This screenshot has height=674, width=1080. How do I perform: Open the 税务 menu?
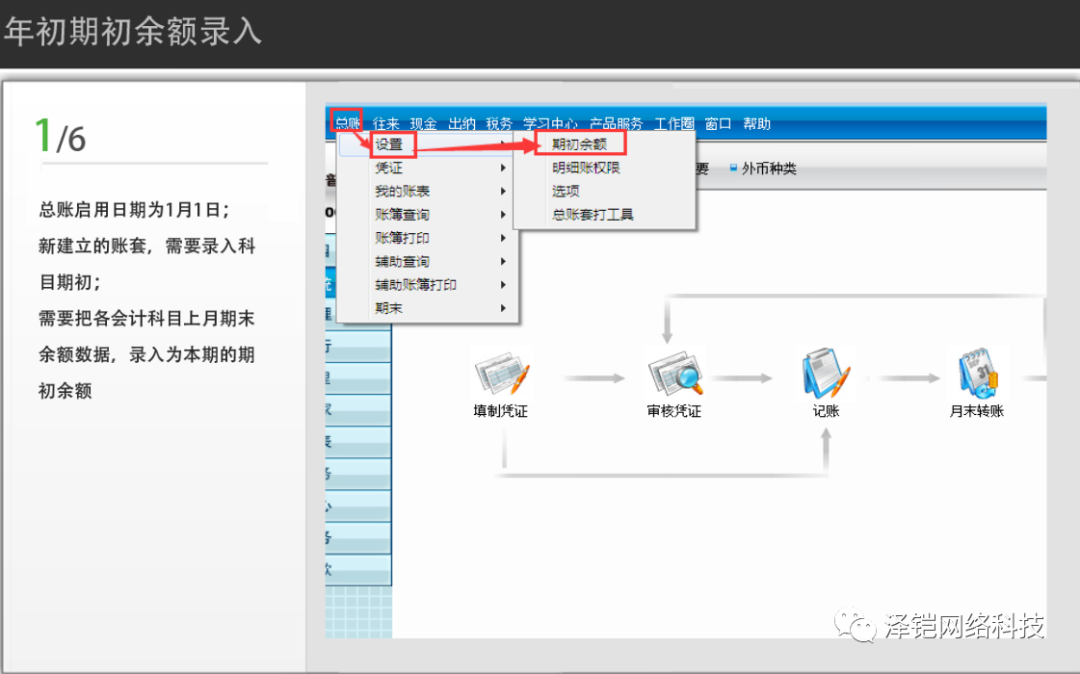point(499,123)
